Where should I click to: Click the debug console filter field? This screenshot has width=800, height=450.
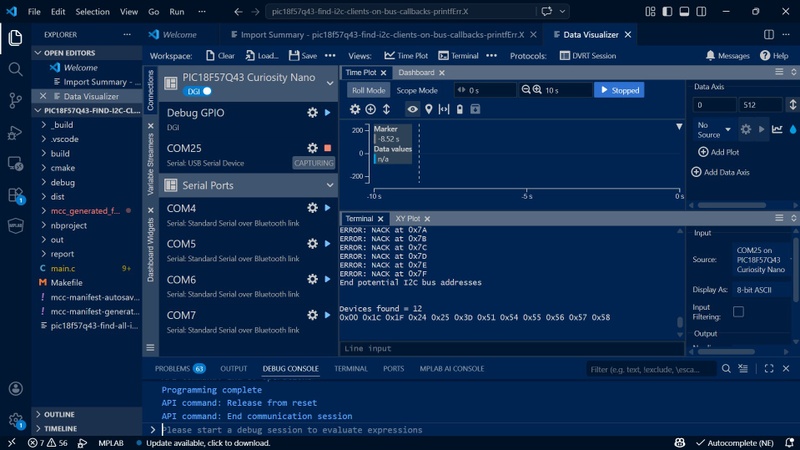pyautogui.click(x=651, y=369)
